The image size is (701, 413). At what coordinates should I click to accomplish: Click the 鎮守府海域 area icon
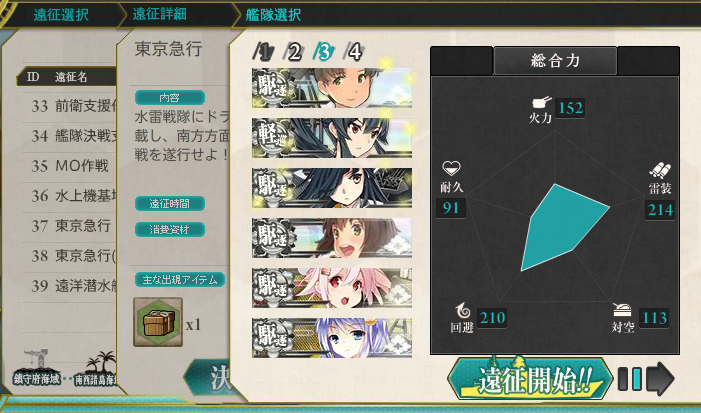(x=37, y=369)
